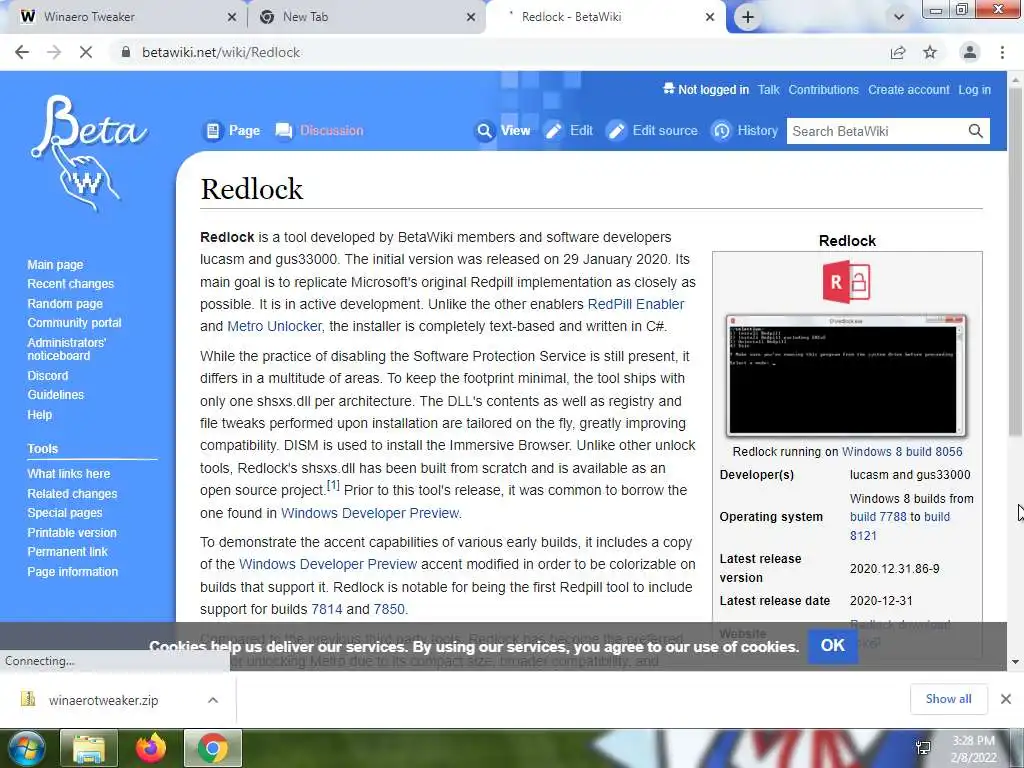Open Related changes tool link
1024x768 pixels.
pyautogui.click(x=72, y=494)
